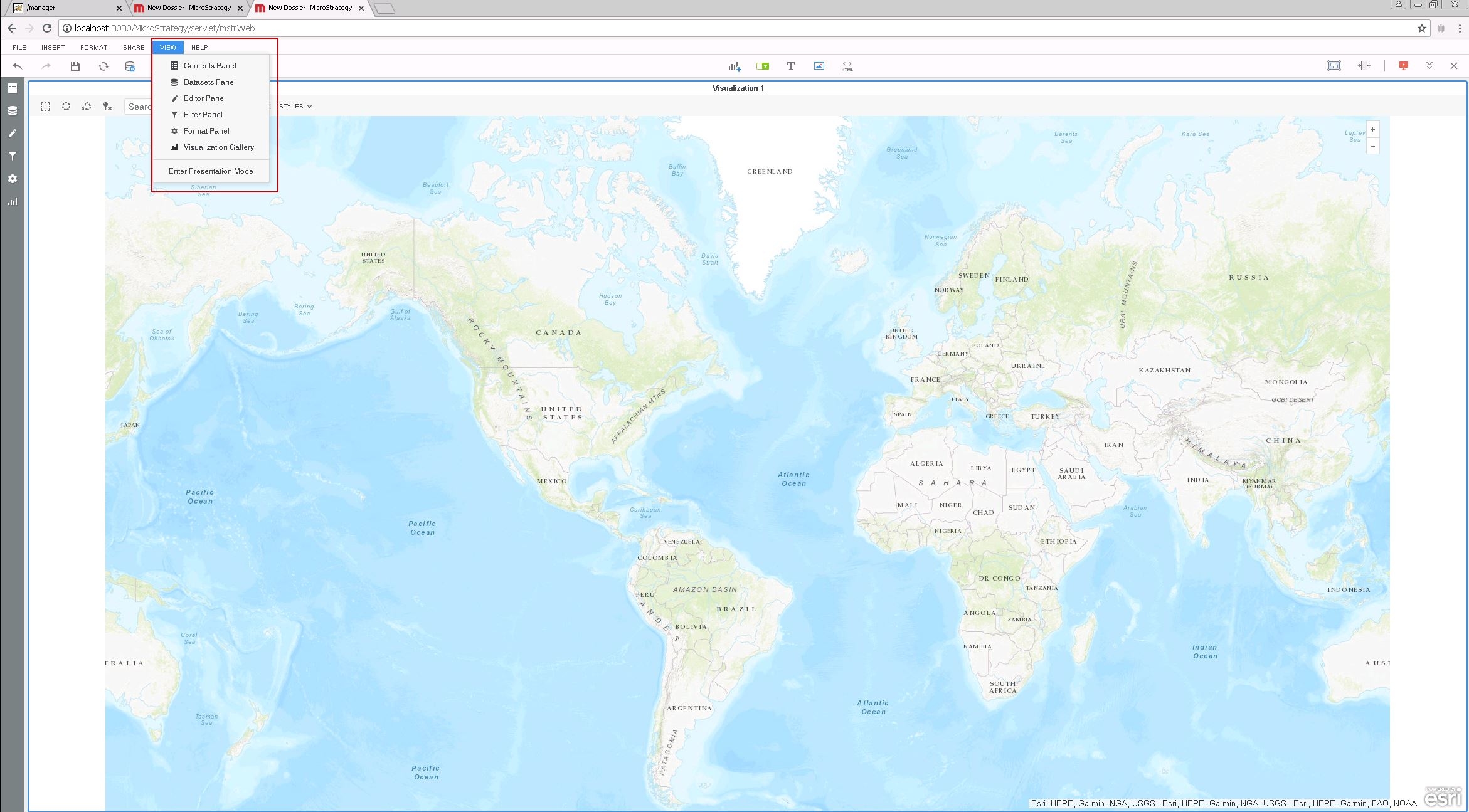The image size is (1469, 812).
Task: Expand the STYLES dropdown
Action: point(295,107)
